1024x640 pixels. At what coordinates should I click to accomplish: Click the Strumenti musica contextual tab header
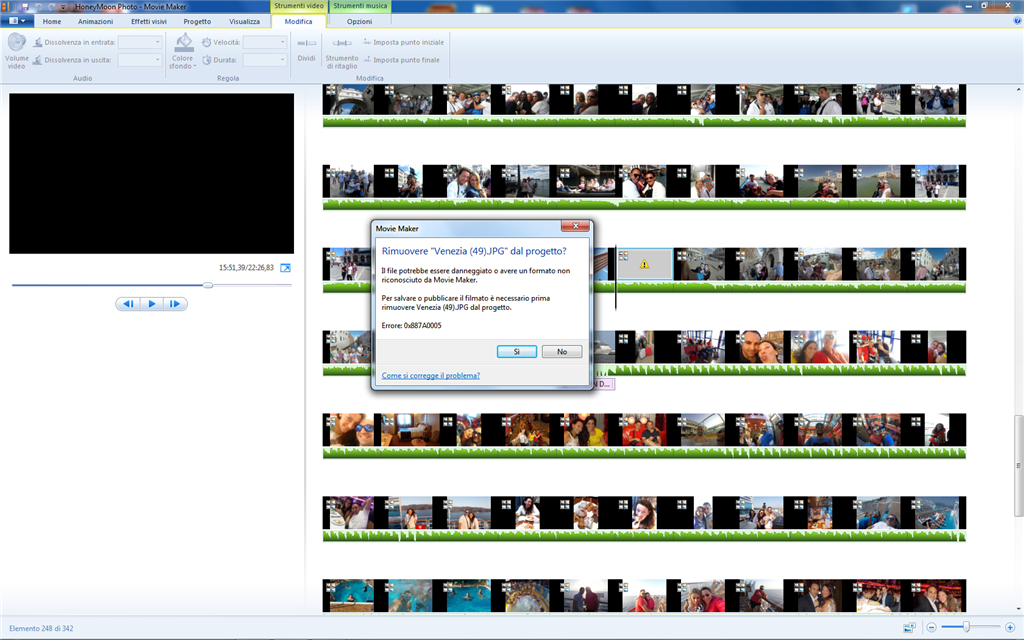click(x=360, y=6)
